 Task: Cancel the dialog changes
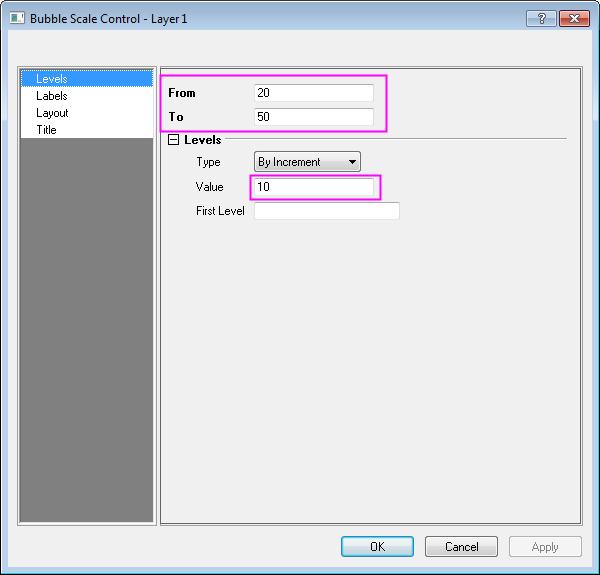[461, 547]
